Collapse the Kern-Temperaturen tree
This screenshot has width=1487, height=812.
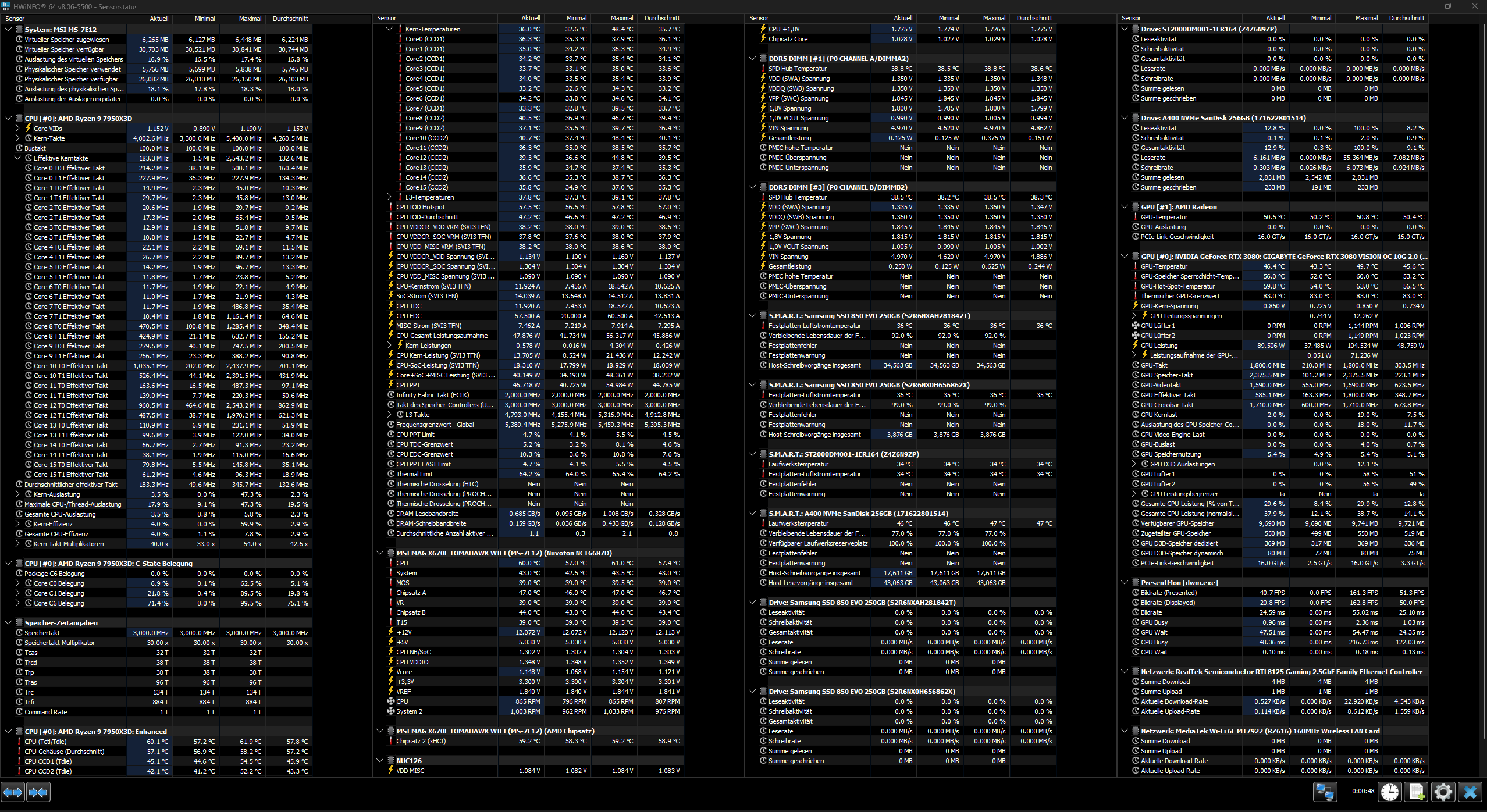389,29
